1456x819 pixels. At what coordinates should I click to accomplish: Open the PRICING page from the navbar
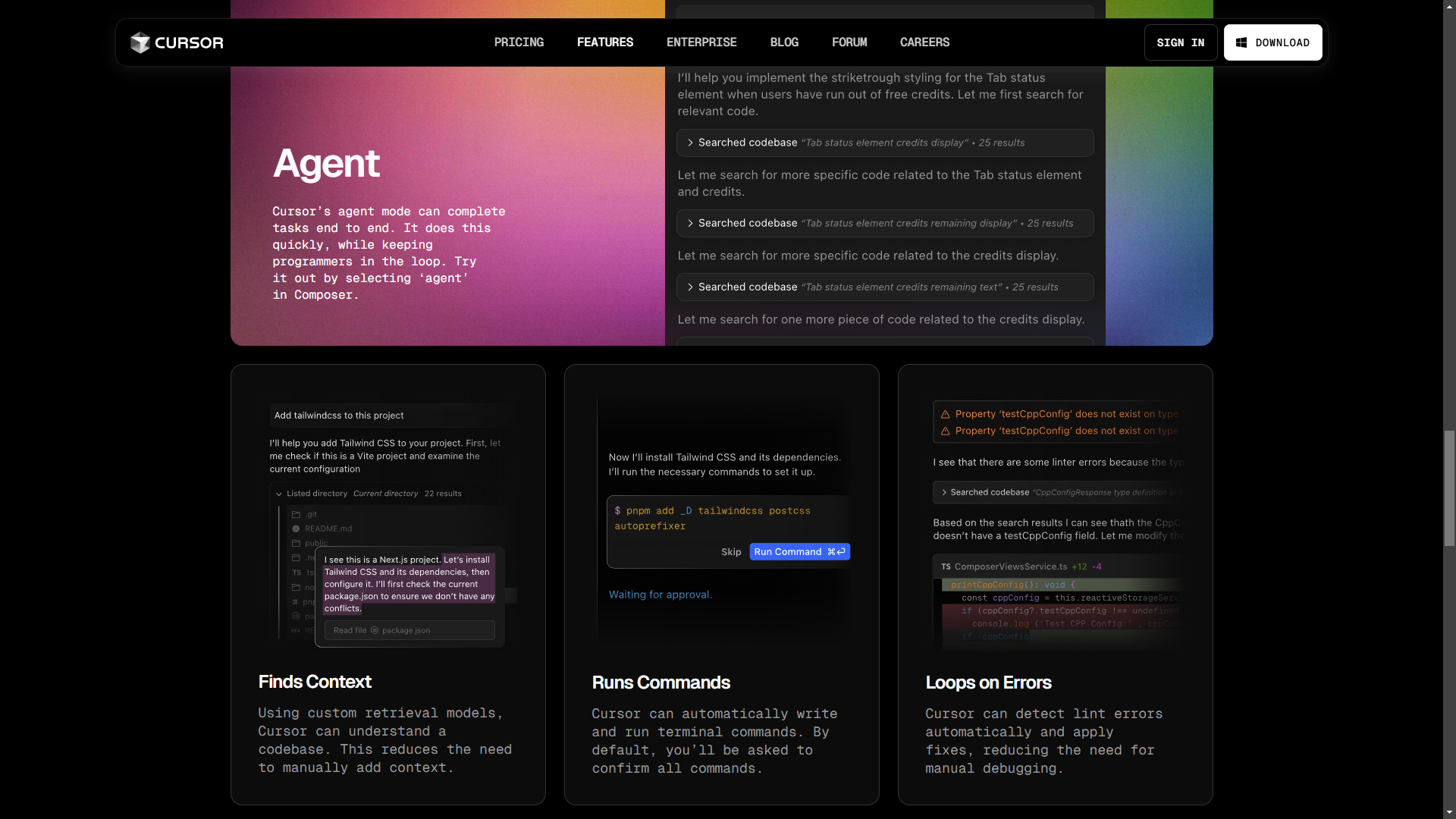[519, 42]
